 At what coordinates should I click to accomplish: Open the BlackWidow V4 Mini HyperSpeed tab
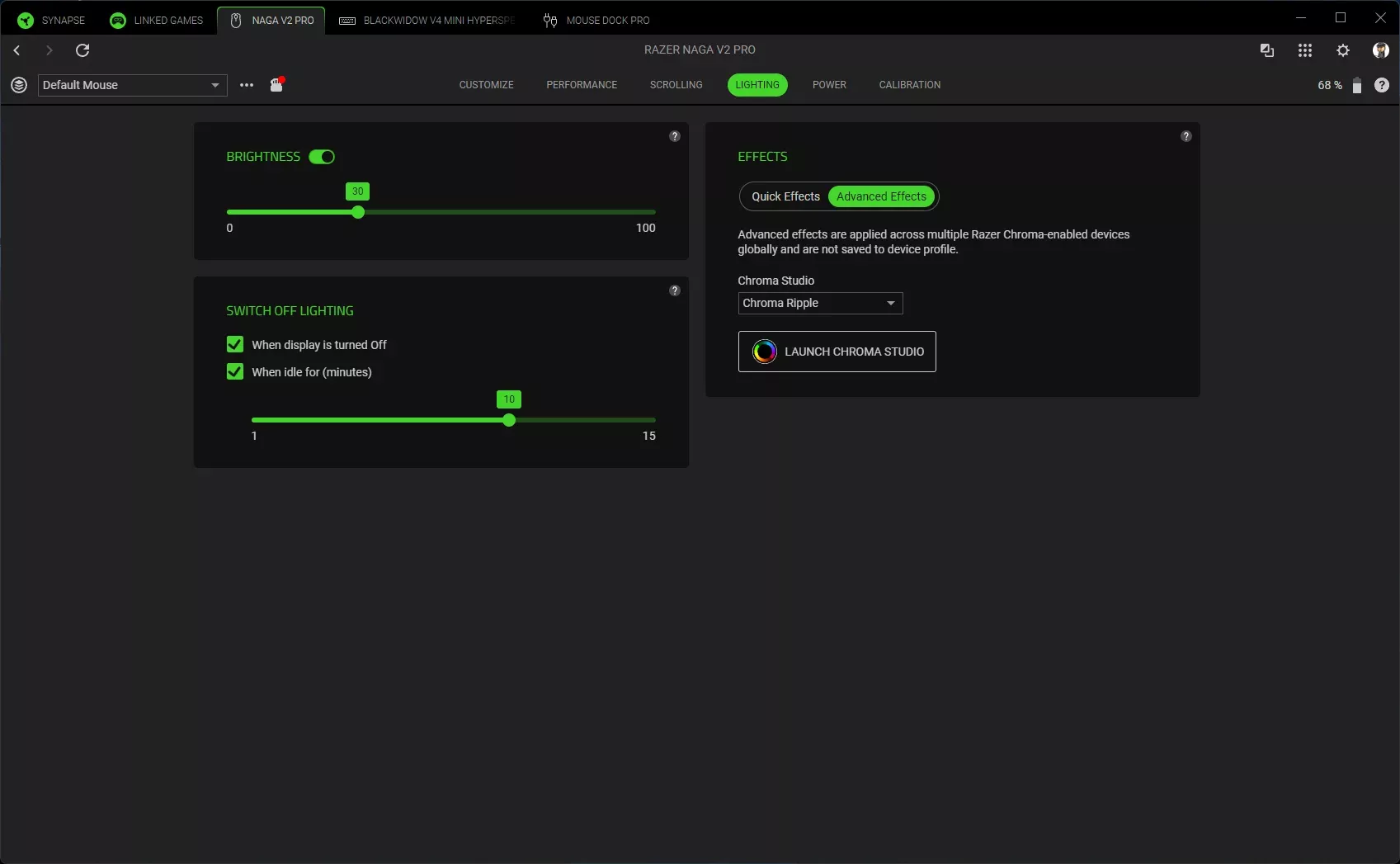click(x=427, y=21)
